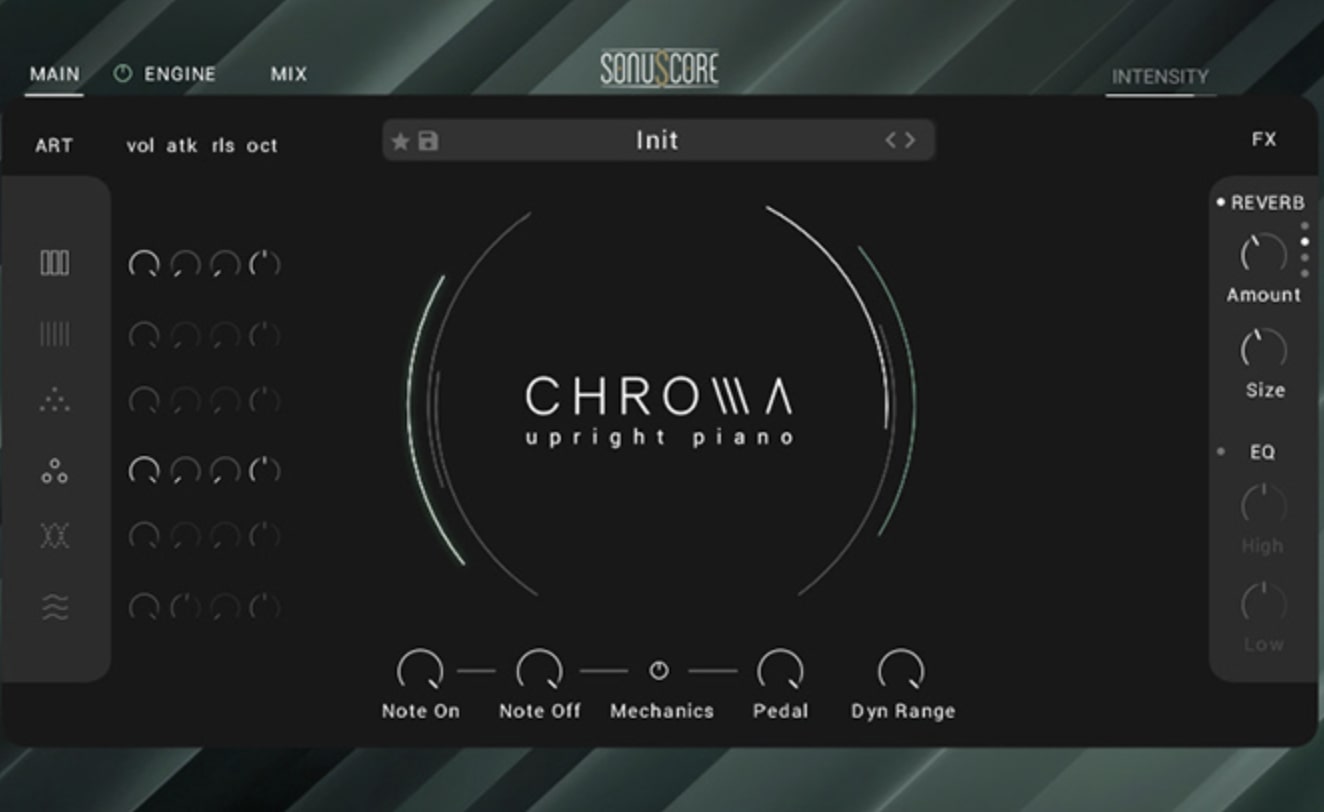Viewport: 1324px width, 812px height.
Task: Click the Sonuscore logo
Action: click(659, 69)
